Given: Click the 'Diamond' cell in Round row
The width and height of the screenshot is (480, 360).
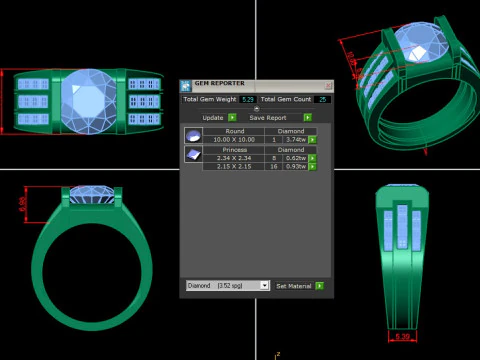Looking at the screenshot, I should coord(291,131).
